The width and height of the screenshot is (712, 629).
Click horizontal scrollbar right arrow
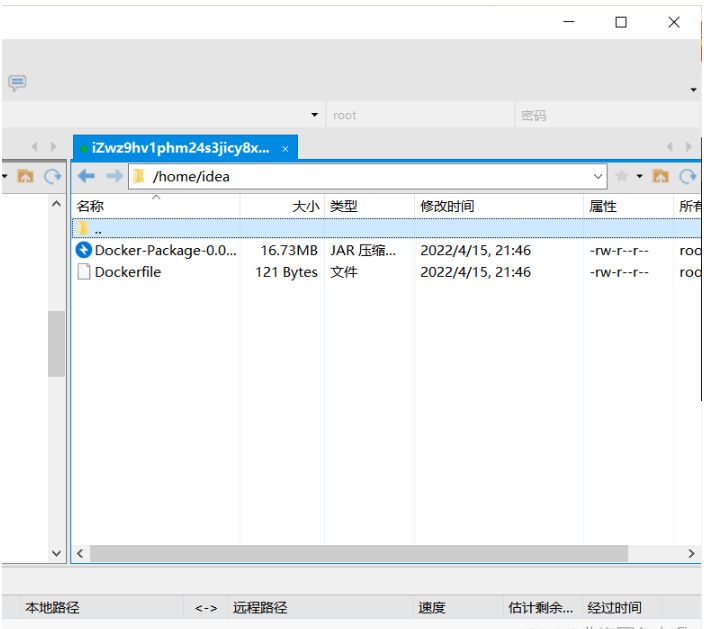(691, 553)
